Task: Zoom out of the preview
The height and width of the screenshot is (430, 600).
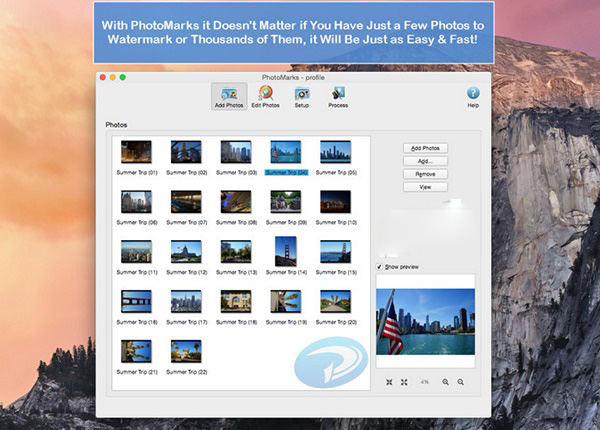Action: (x=461, y=382)
